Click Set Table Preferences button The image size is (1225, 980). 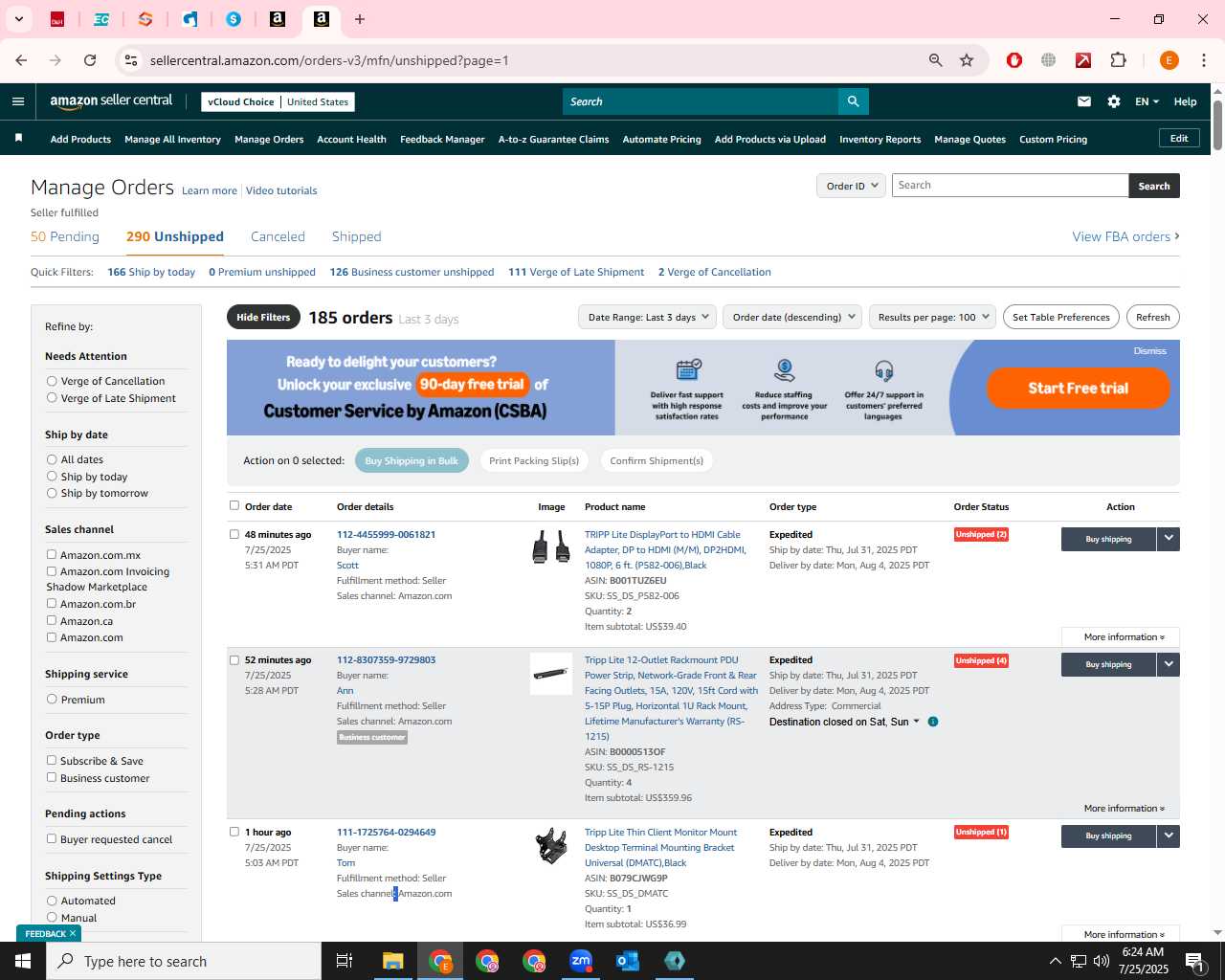coord(1060,317)
